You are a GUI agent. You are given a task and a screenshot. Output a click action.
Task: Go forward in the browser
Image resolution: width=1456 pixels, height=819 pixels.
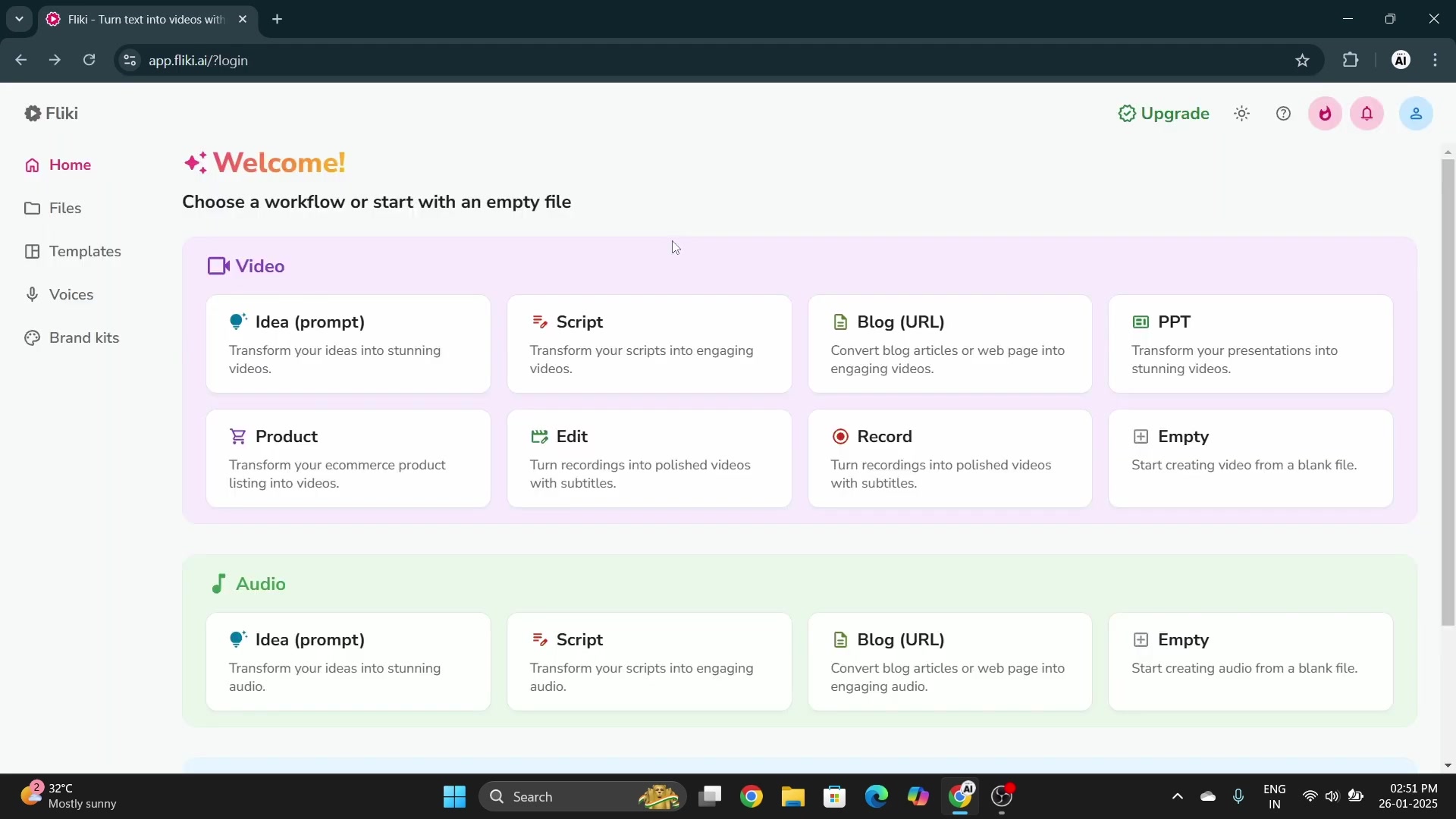tap(55, 60)
